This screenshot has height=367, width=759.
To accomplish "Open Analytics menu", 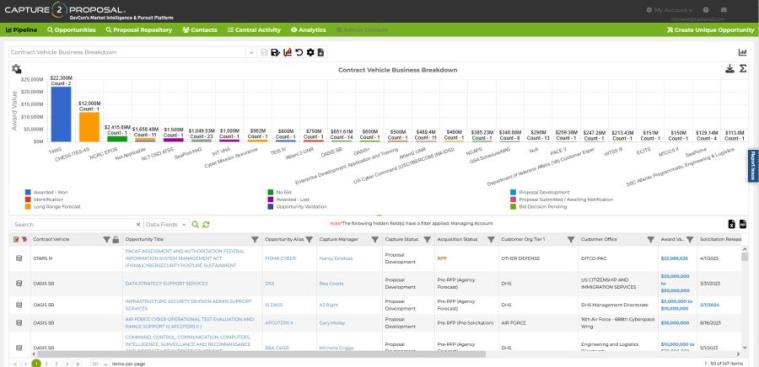I will [308, 30].
